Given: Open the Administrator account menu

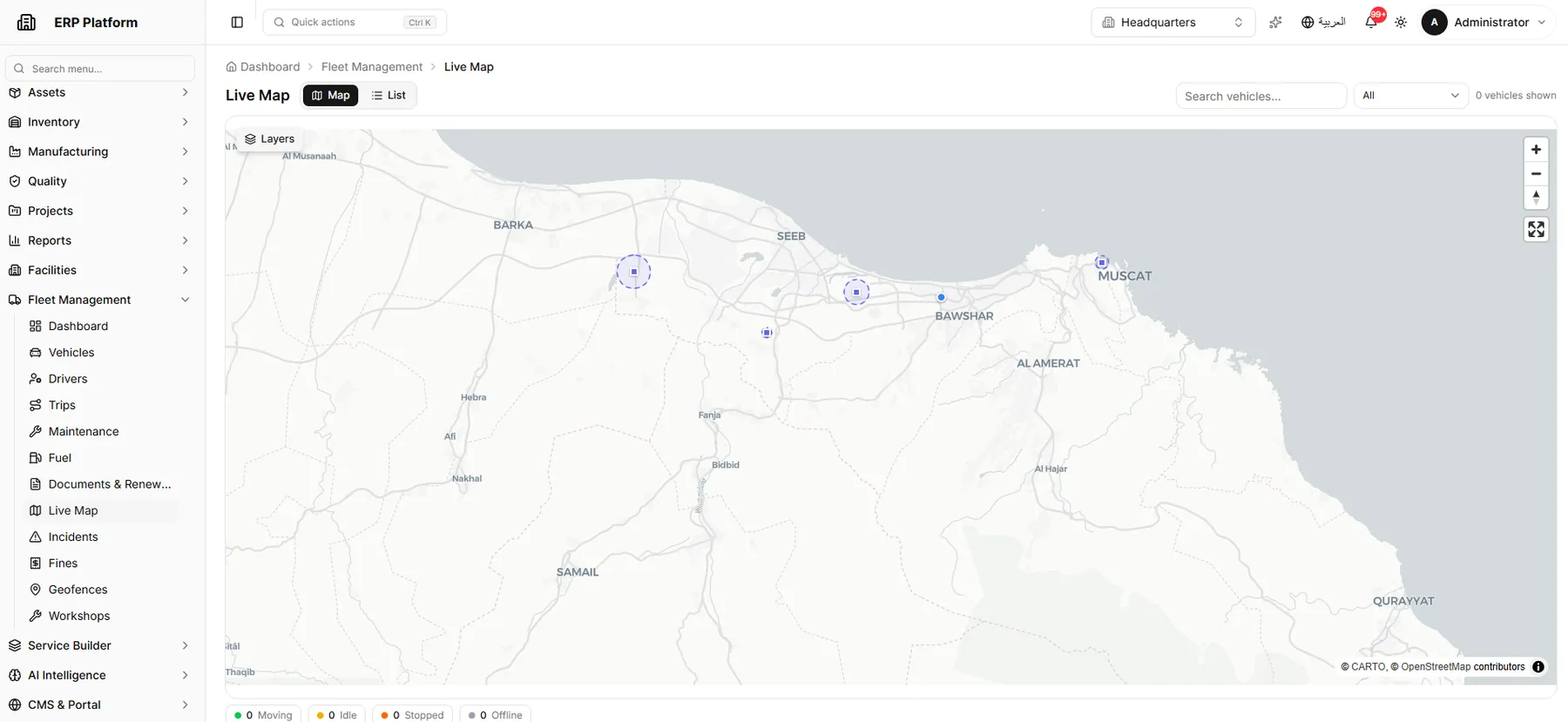Looking at the screenshot, I should [x=1484, y=23].
